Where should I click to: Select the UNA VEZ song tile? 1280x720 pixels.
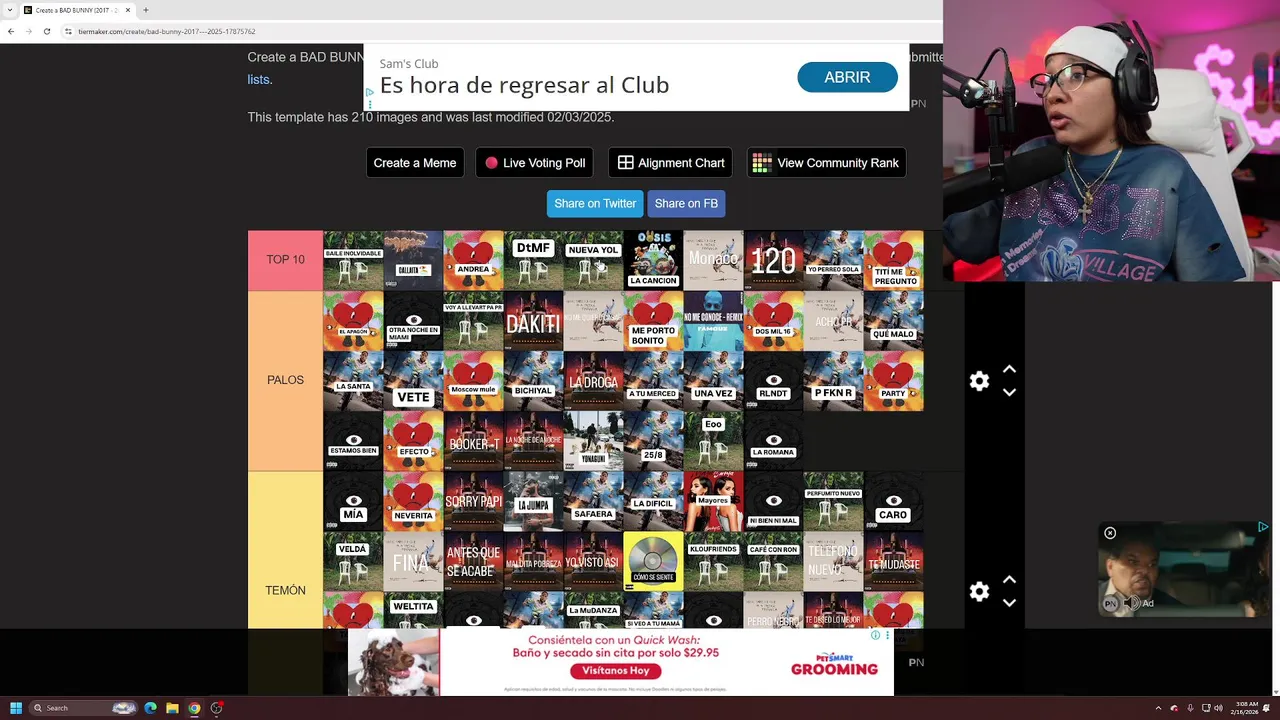pos(713,380)
